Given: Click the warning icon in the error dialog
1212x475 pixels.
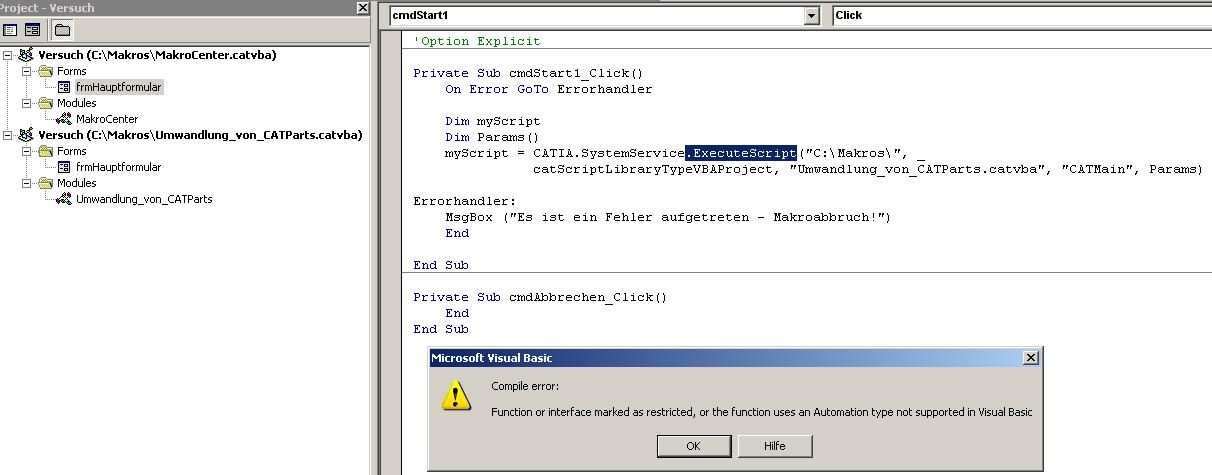Looking at the screenshot, I should point(456,396).
